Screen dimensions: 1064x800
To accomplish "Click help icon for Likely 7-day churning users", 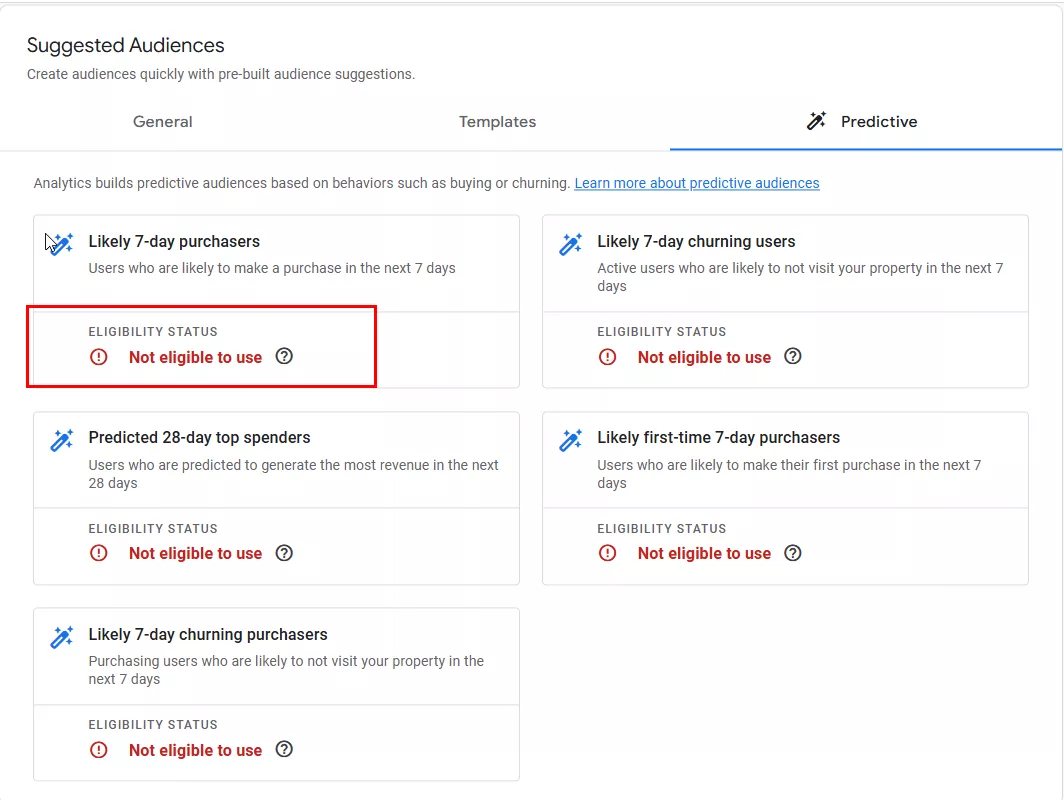I will (x=793, y=356).
